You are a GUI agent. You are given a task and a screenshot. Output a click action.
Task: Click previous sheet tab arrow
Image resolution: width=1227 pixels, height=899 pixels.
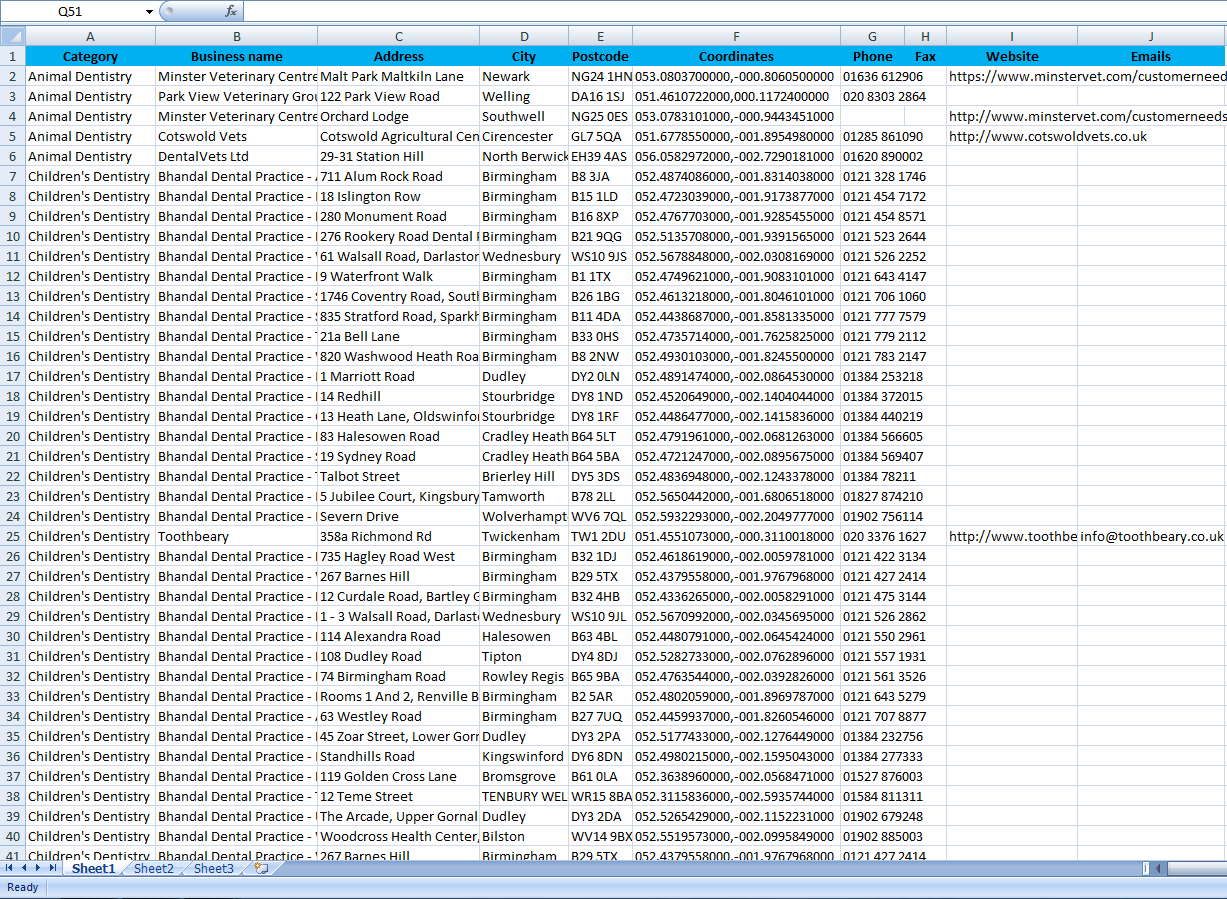coord(24,868)
